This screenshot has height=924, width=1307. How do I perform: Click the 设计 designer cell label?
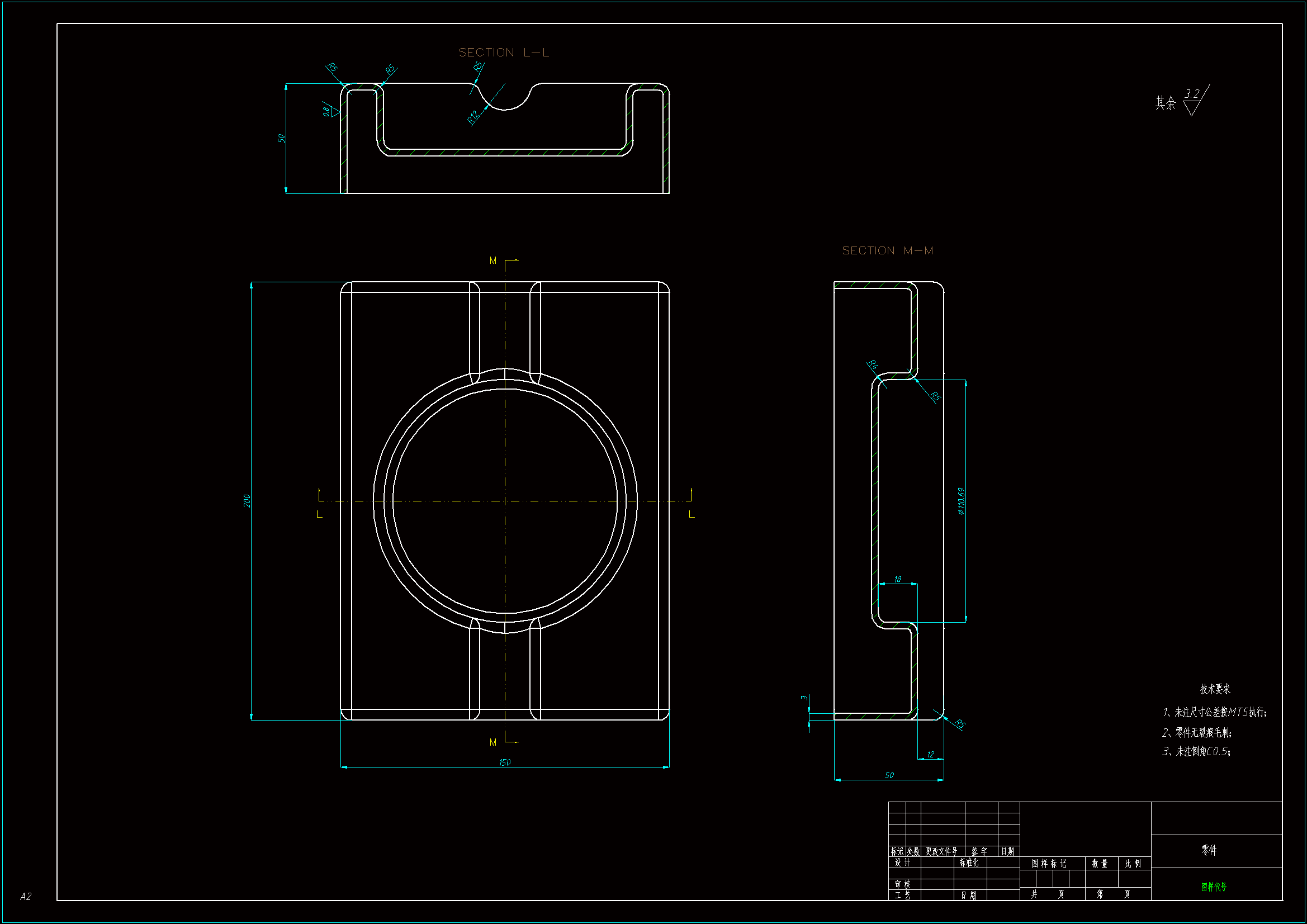pyautogui.click(x=902, y=863)
